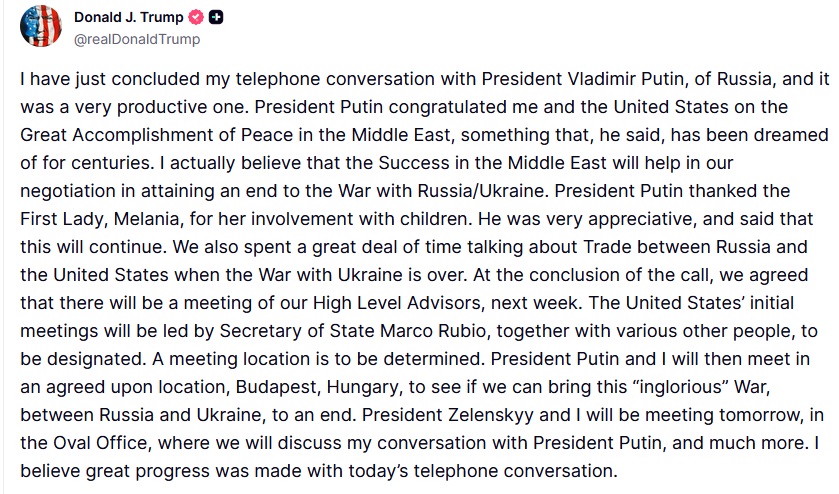Click the black plus badge icon
This screenshot has width=839, height=494.
point(215,18)
